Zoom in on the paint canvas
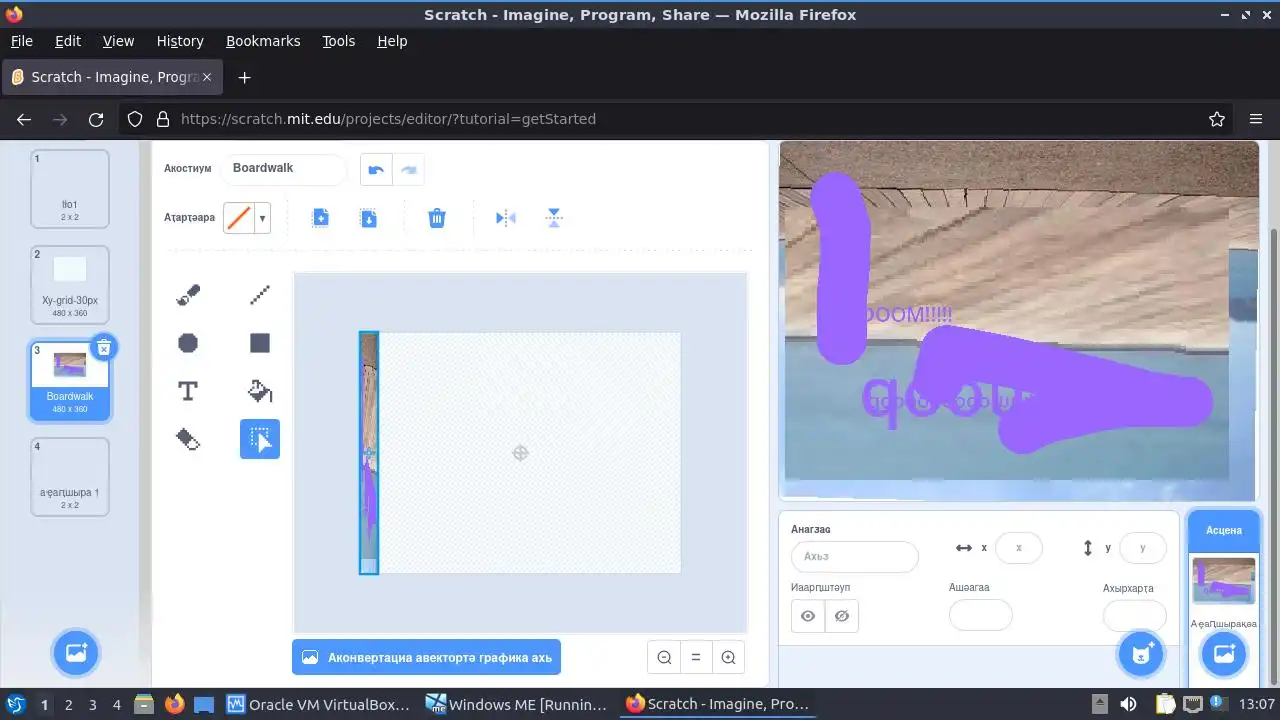 click(x=728, y=658)
